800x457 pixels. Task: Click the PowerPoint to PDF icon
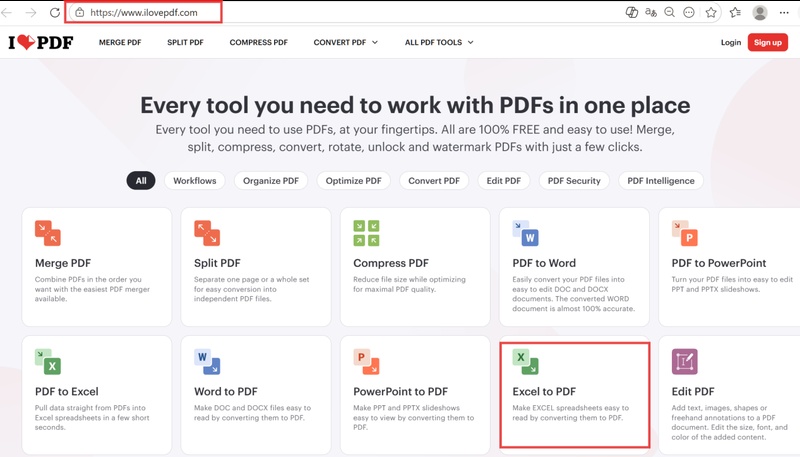(366, 362)
